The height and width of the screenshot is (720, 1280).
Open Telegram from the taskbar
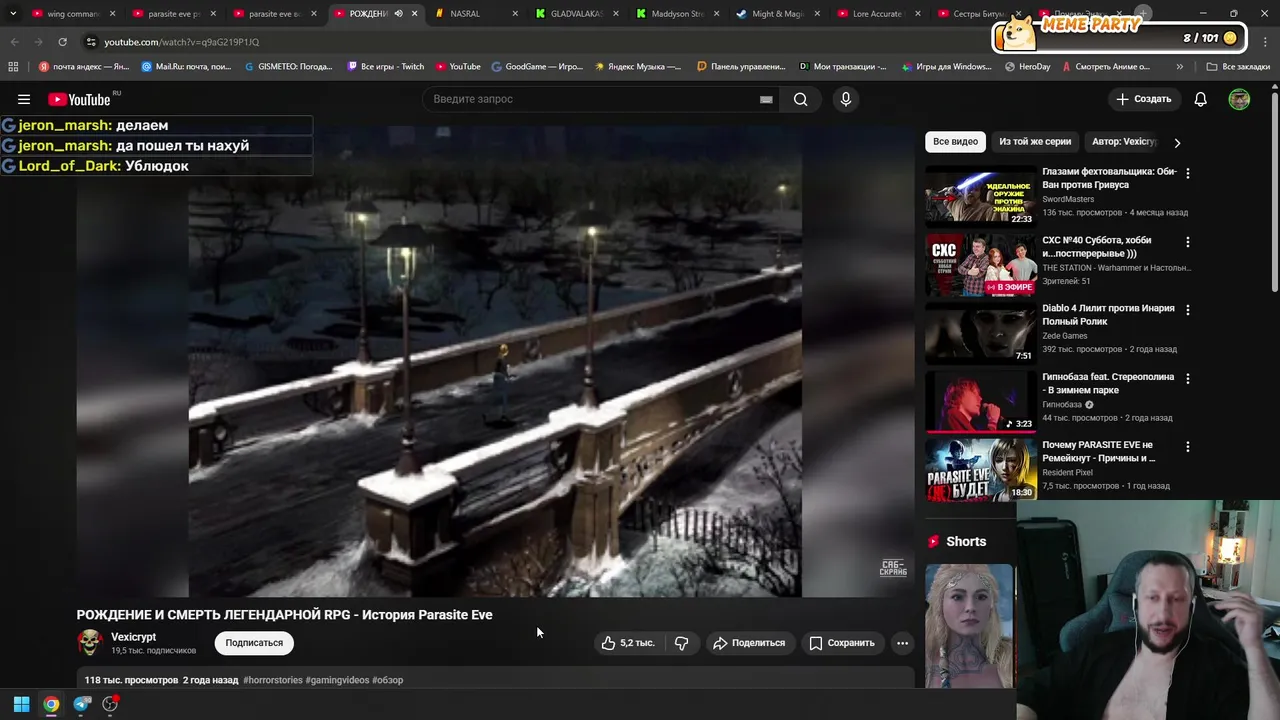(82, 704)
